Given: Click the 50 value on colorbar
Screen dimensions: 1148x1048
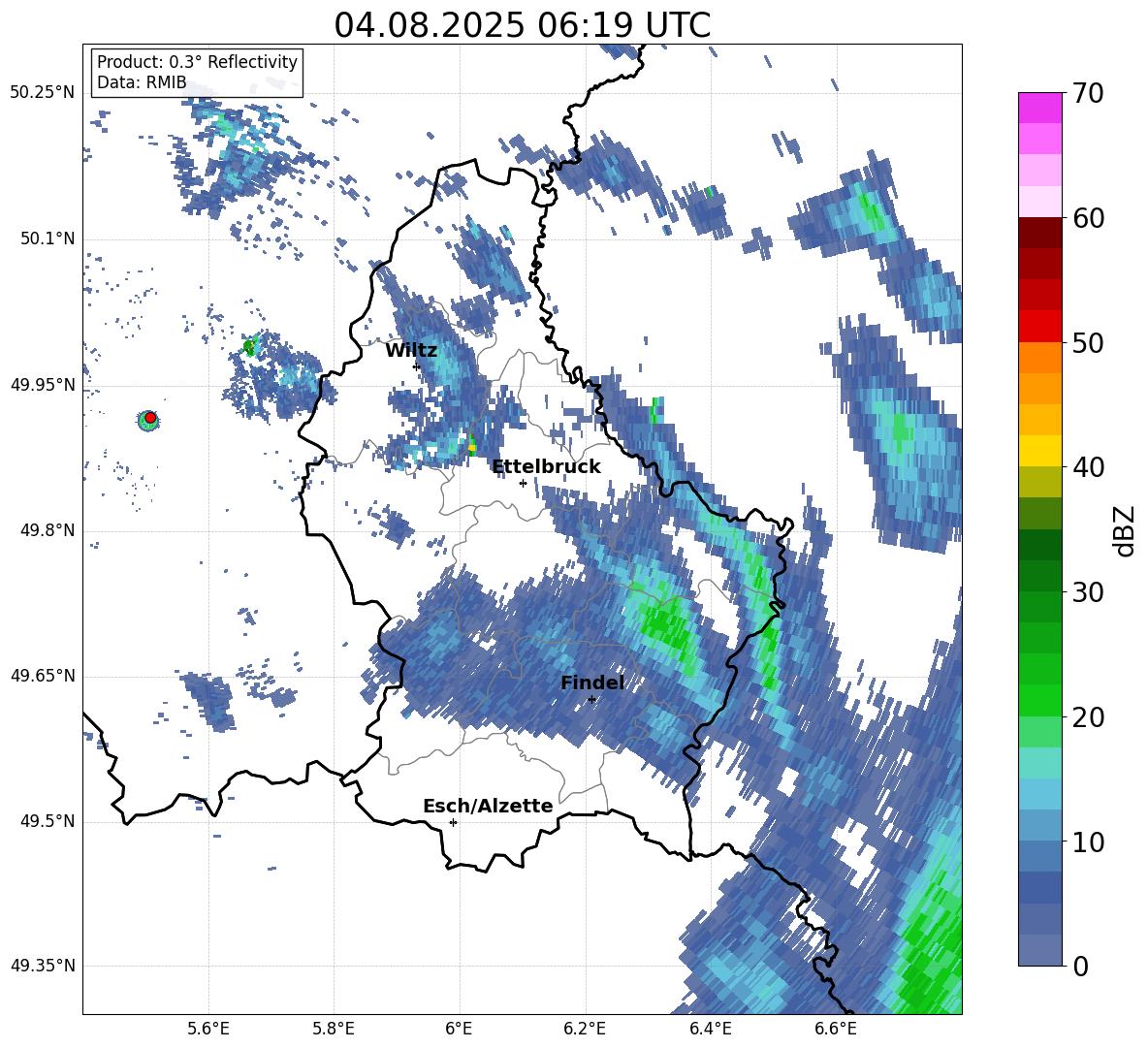Looking at the screenshot, I should coord(1088,343).
